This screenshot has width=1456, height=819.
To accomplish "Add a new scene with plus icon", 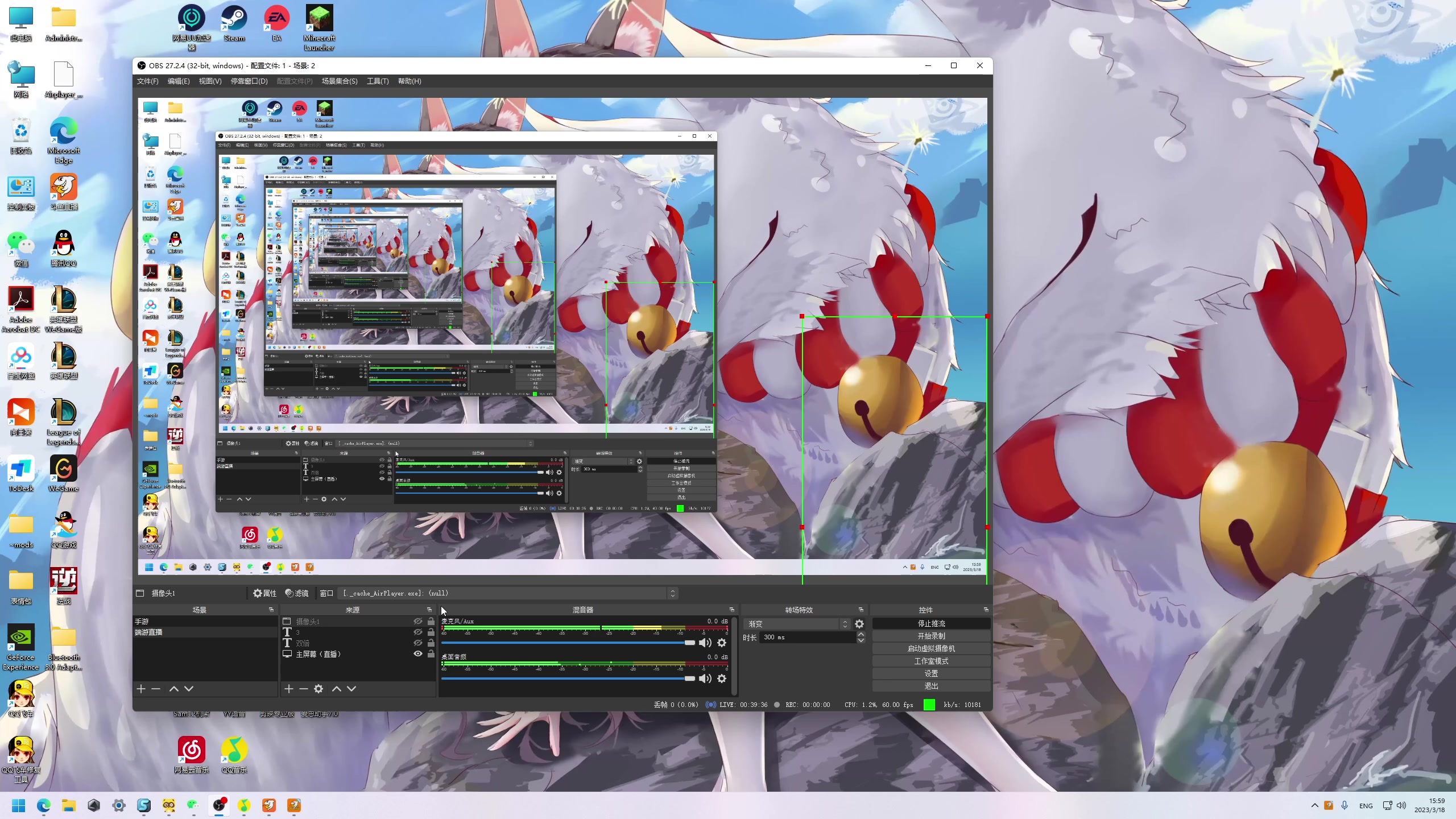I will [141, 689].
